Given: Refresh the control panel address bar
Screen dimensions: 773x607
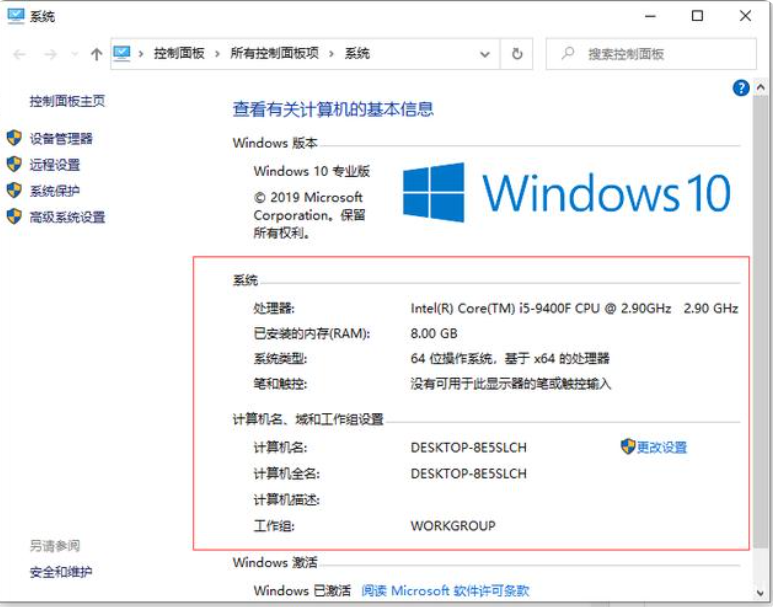Looking at the screenshot, I should (x=517, y=54).
